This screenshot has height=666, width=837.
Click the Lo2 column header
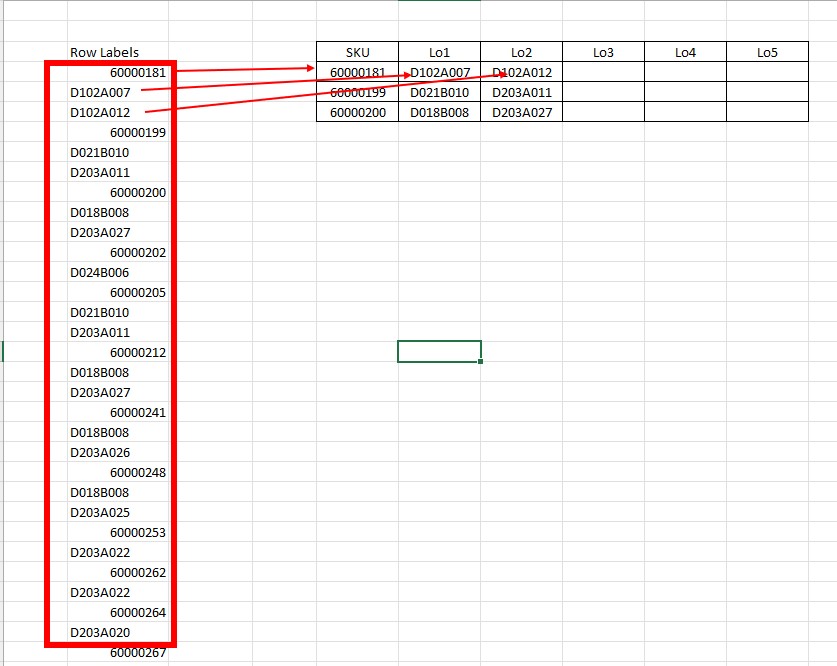(x=522, y=52)
